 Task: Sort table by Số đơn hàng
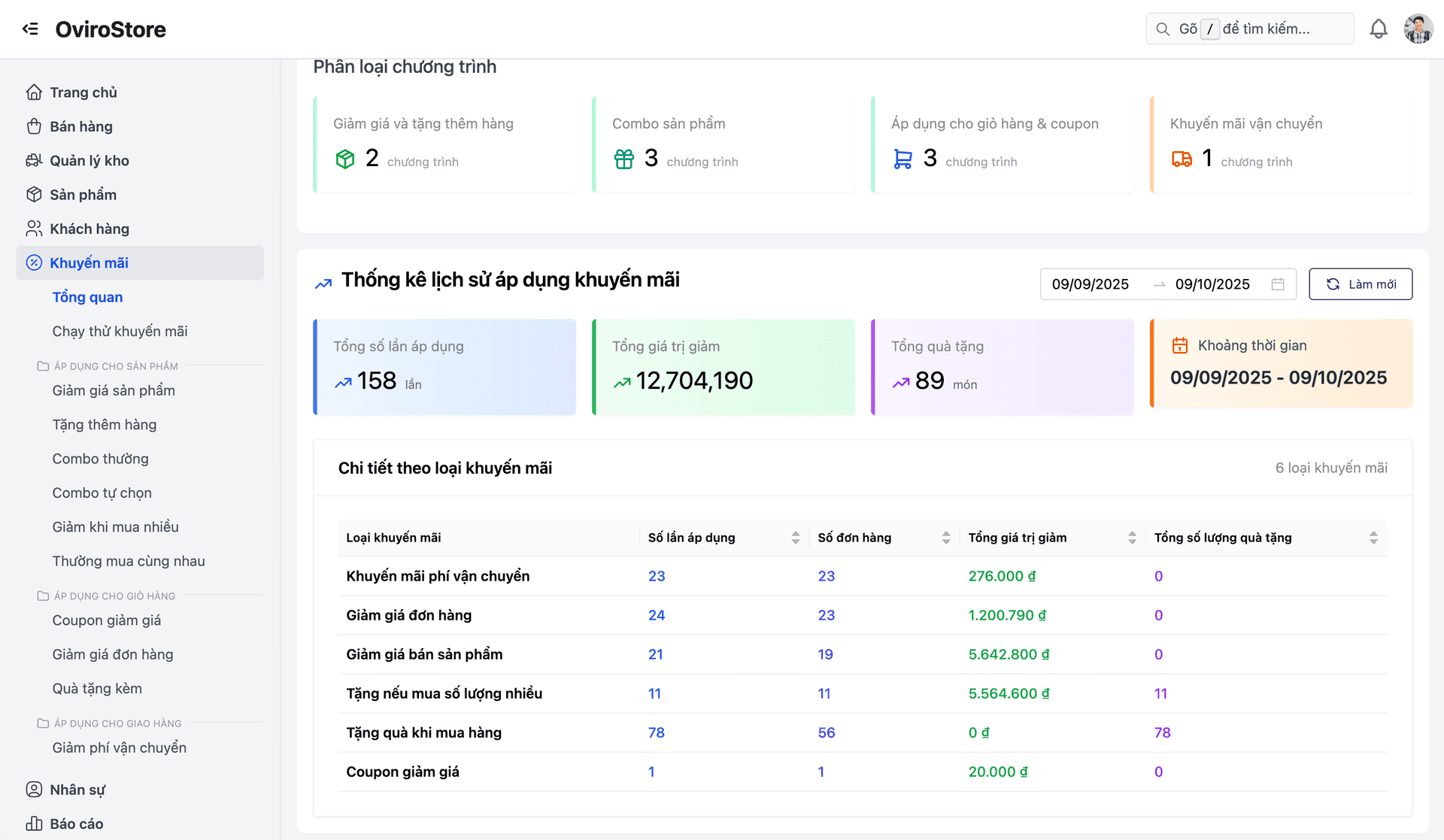(945, 538)
